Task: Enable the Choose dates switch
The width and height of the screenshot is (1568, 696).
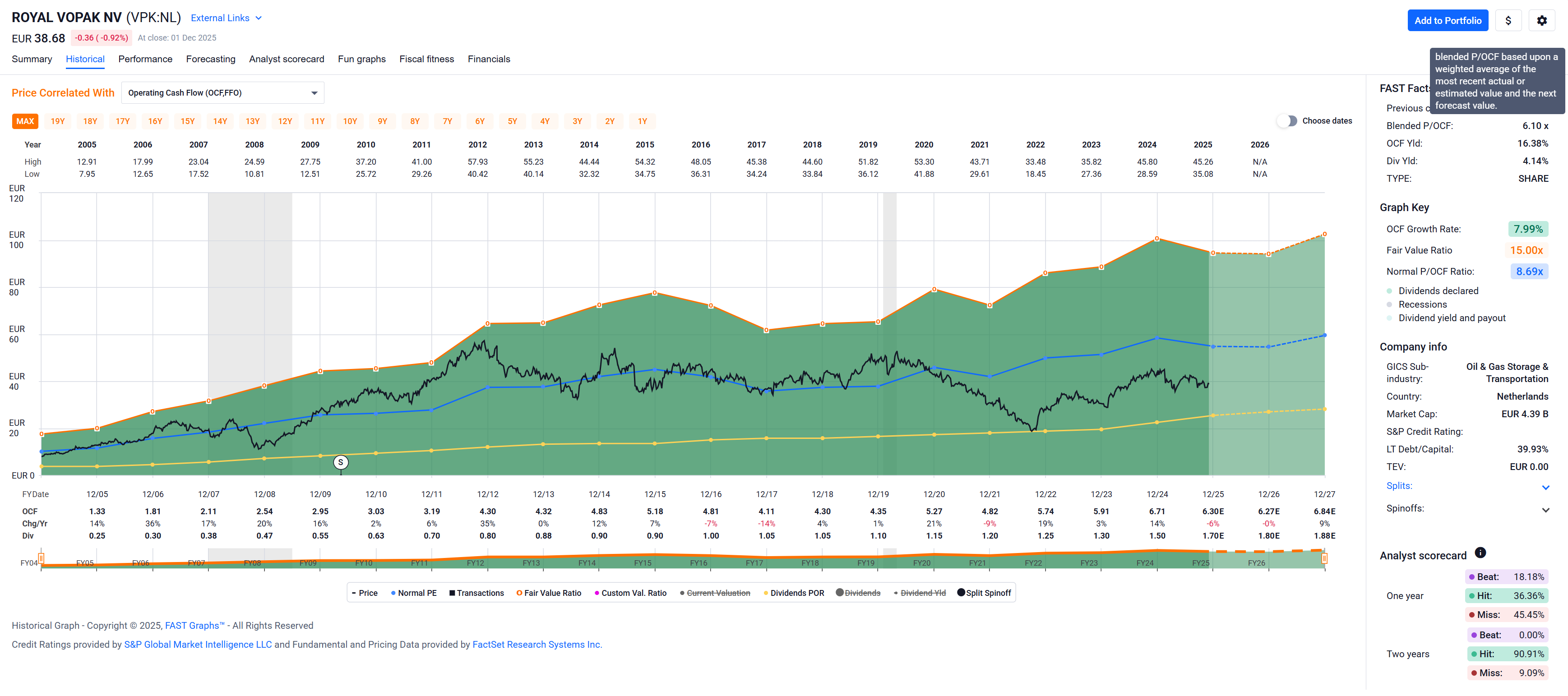Action: pos(1287,121)
